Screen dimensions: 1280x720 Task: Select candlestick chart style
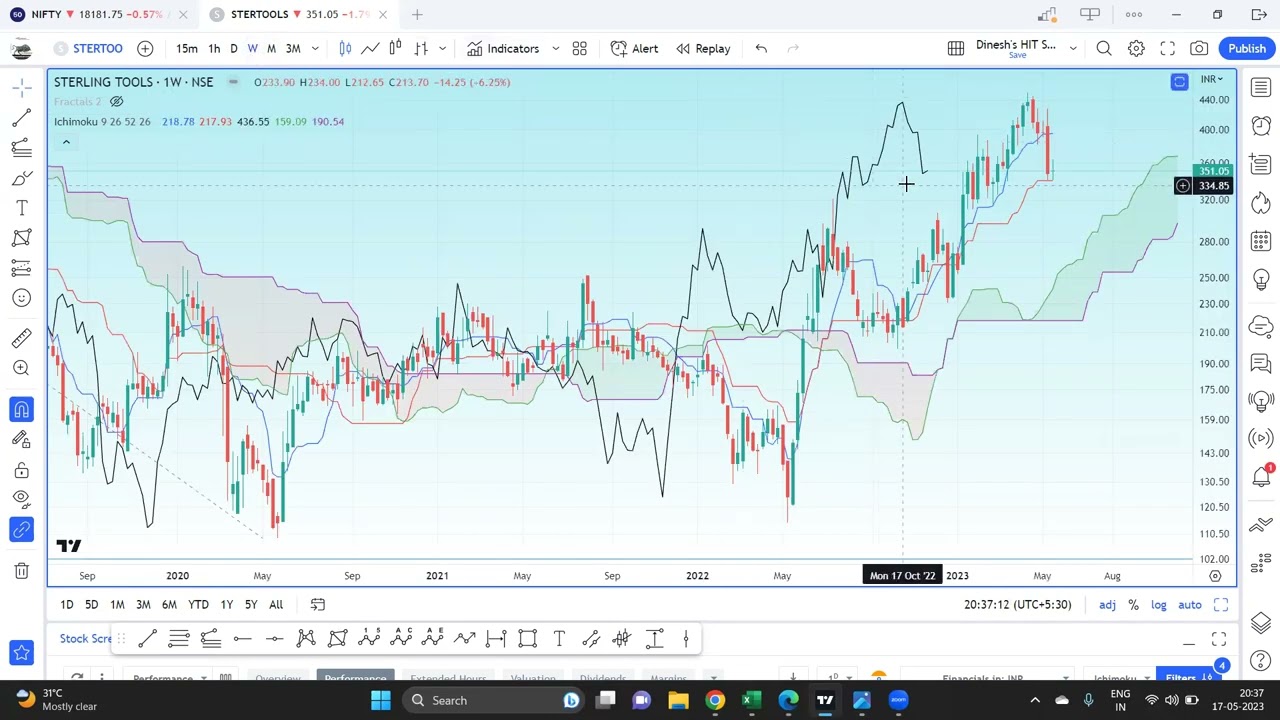click(345, 48)
